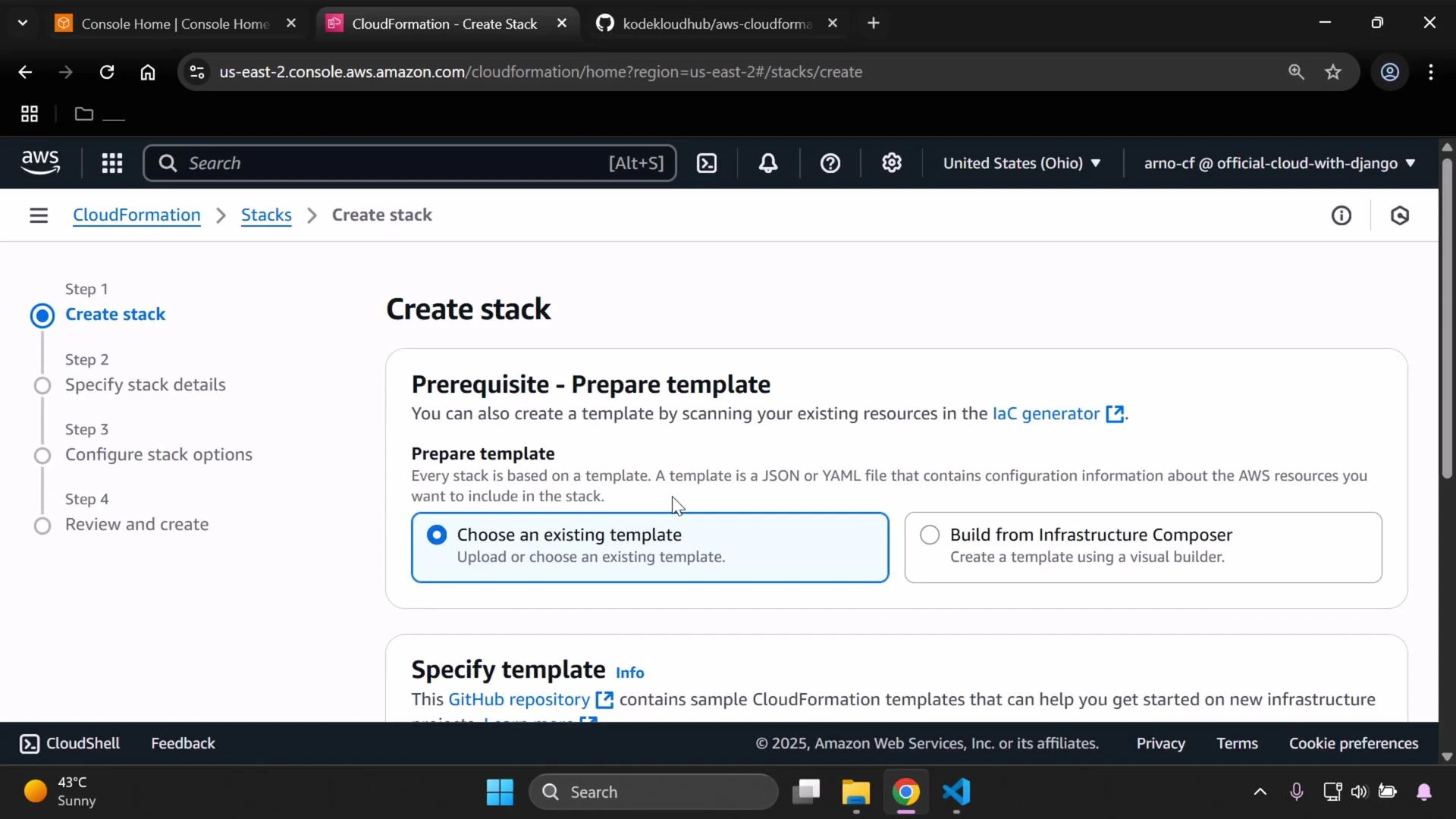Viewport: 1456px width, 819px height.
Task: Click the AWS logo to go home
Action: pos(39,162)
